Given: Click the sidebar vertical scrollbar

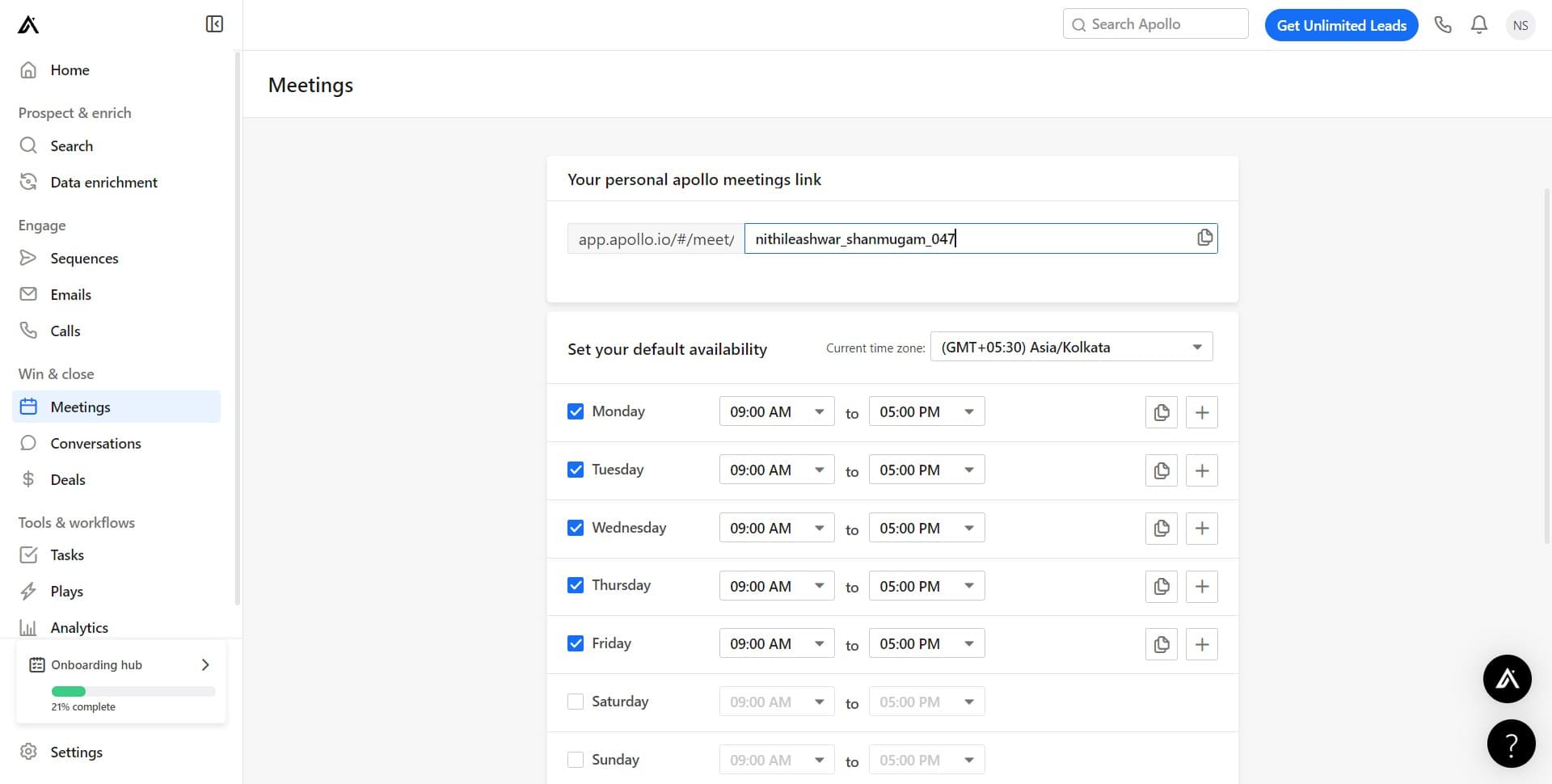Looking at the screenshot, I should (237, 327).
